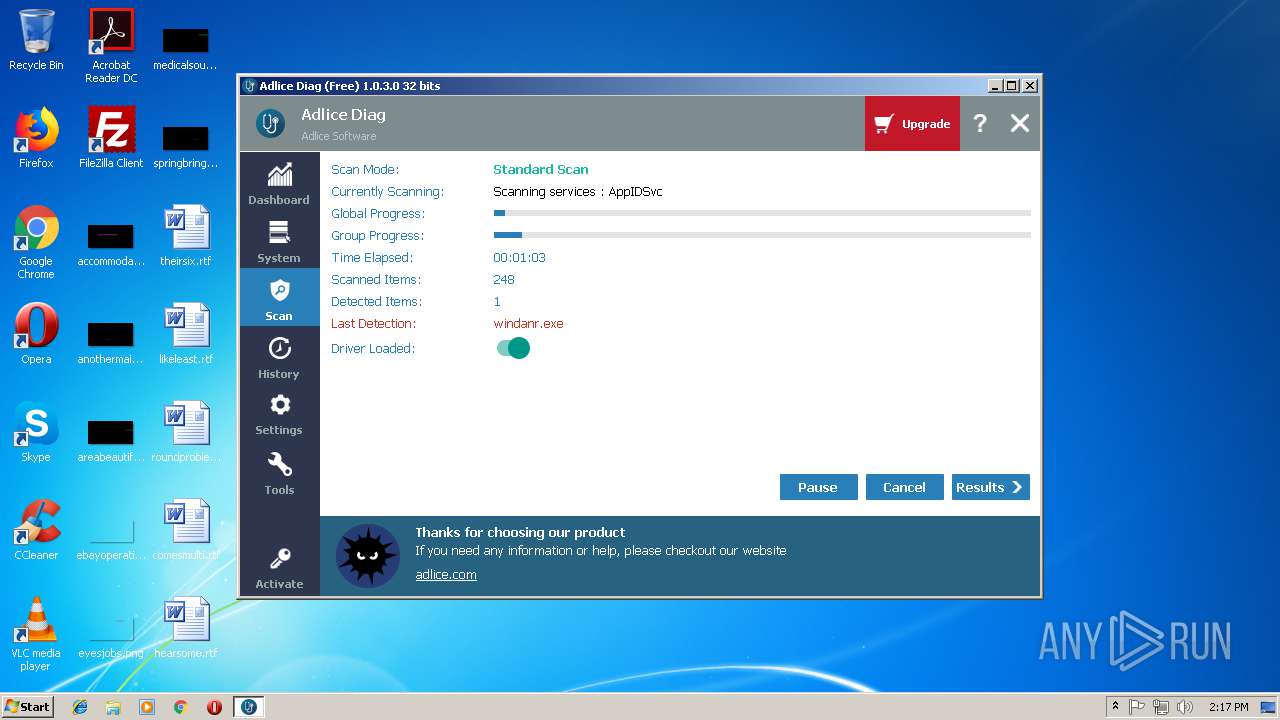Open the Tools sidebar section
The image size is (1280, 720).
coord(279,473)
